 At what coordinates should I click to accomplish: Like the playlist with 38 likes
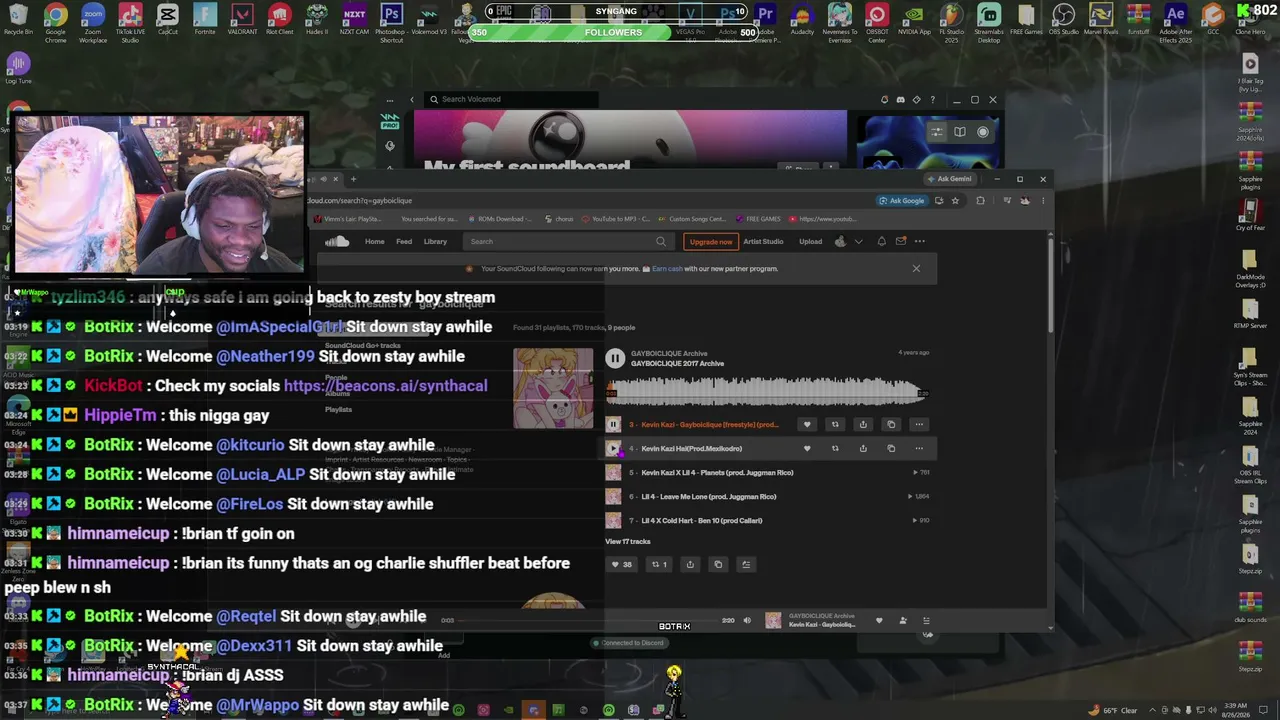coord(621,564)
